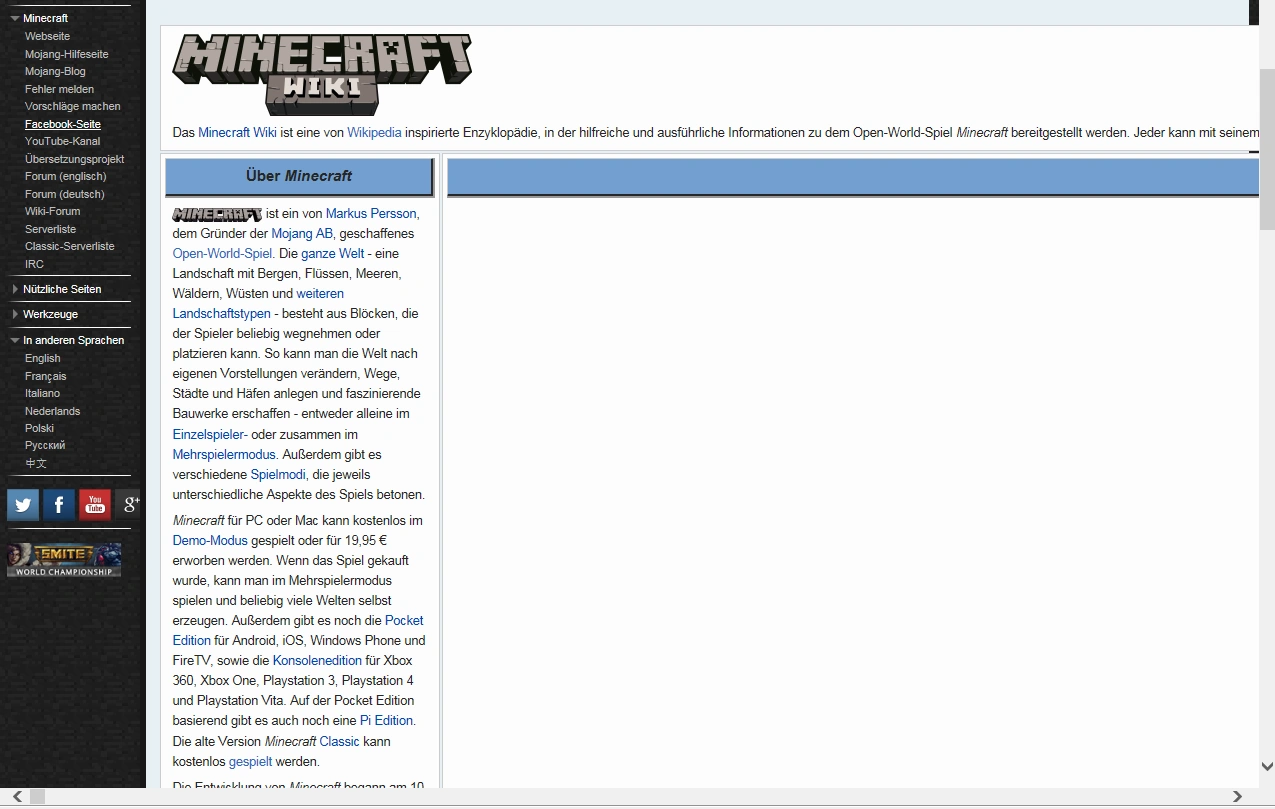Open the Wiki-Forum sidebar link

(x=52, y=211)
